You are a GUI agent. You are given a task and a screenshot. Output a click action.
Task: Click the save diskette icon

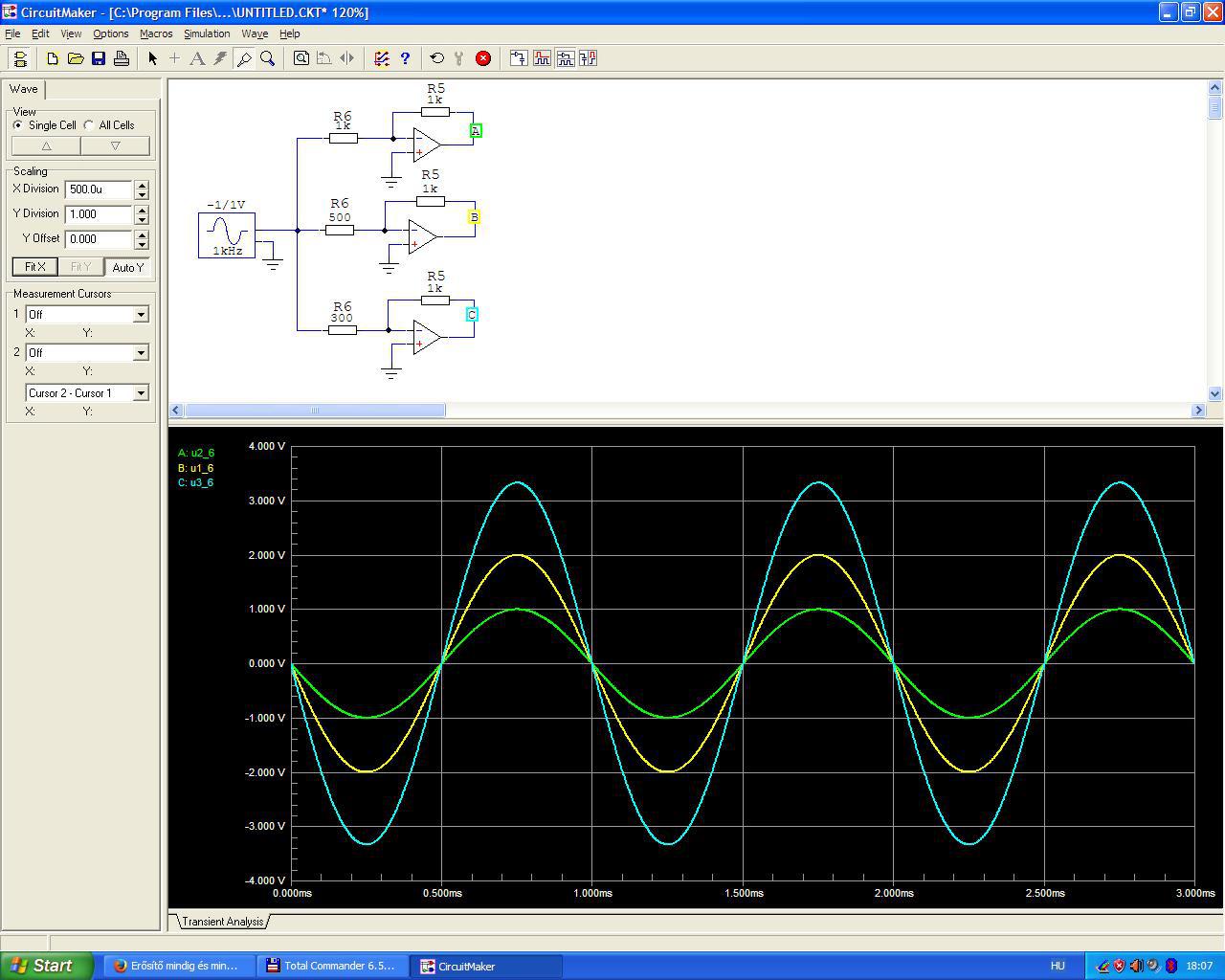coord(99,58)
